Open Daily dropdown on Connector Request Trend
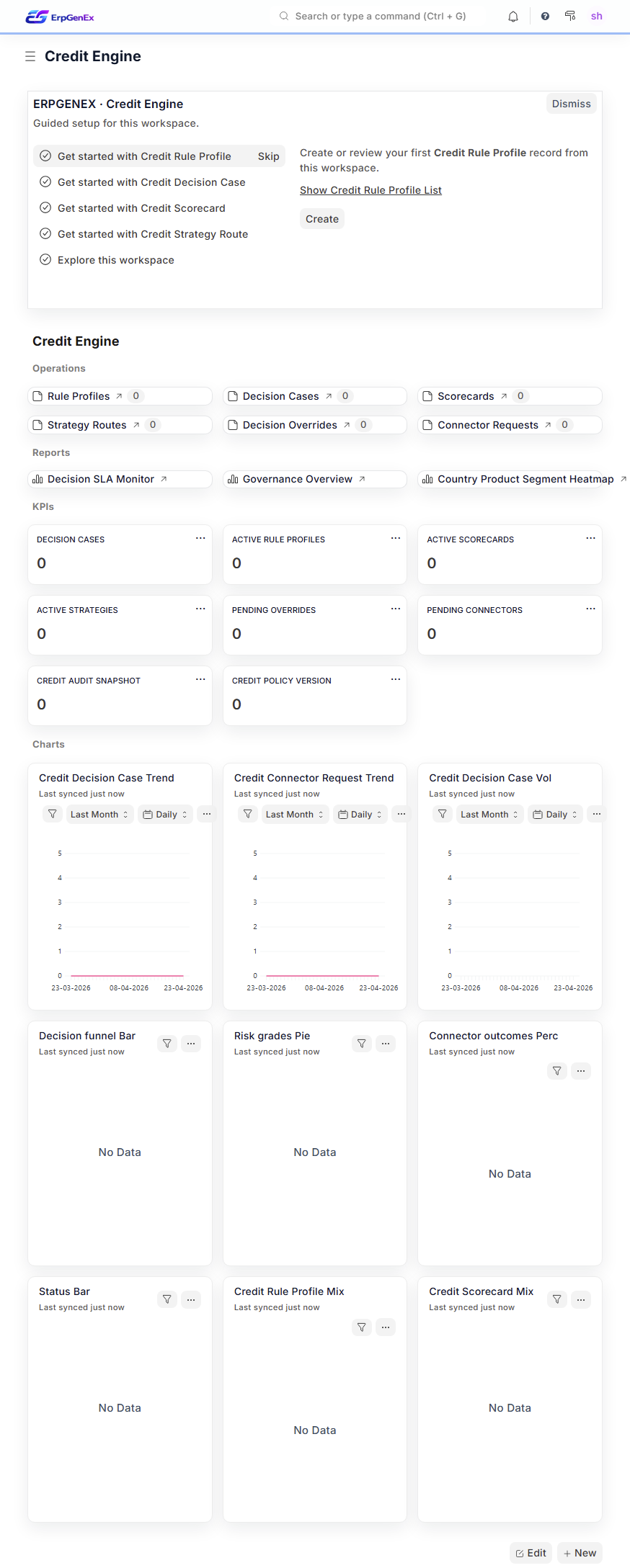This screenshot has width=630, height=1568. click(360, 814)
